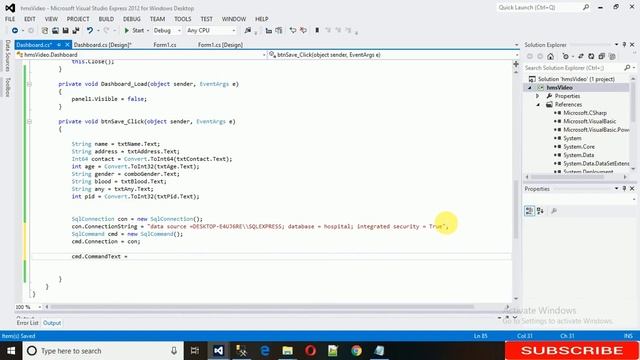Open the DEBUG menu
The image size is (640, 360).
[x=131, y=19]
